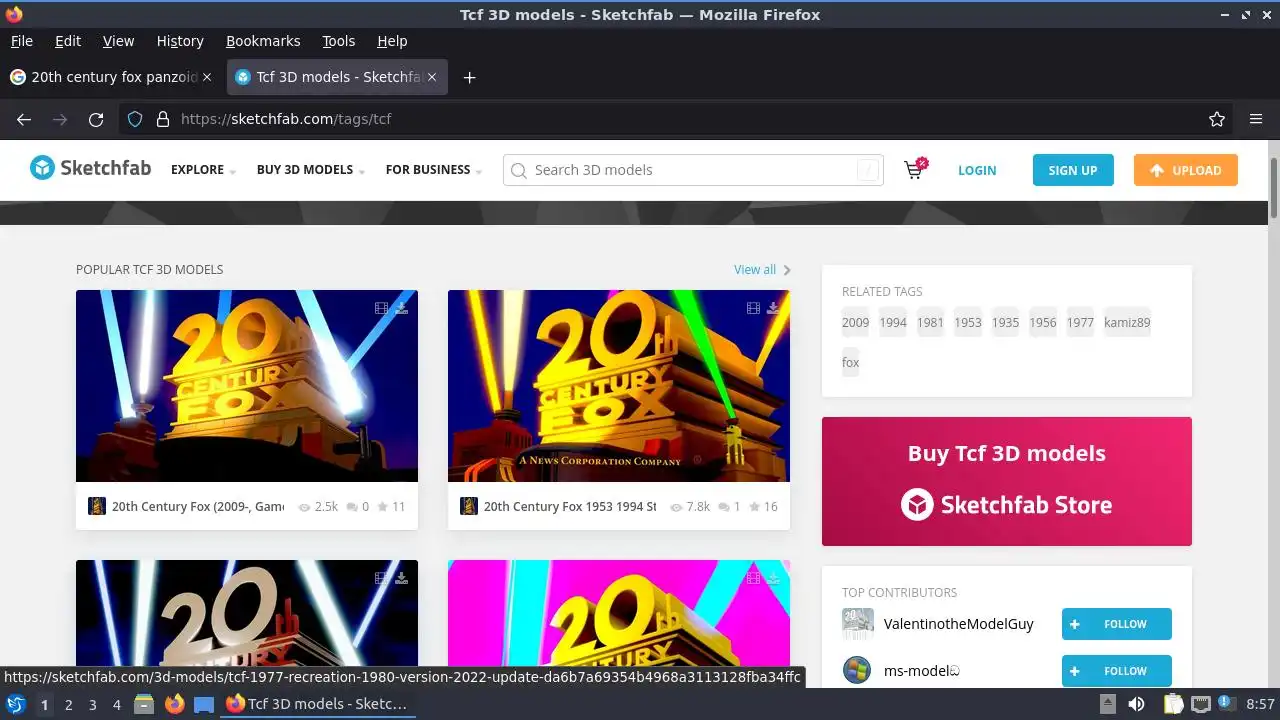Click the Sketchfab logo
The height and width of the screenshot is (720, 1280).
pos(90,168)
